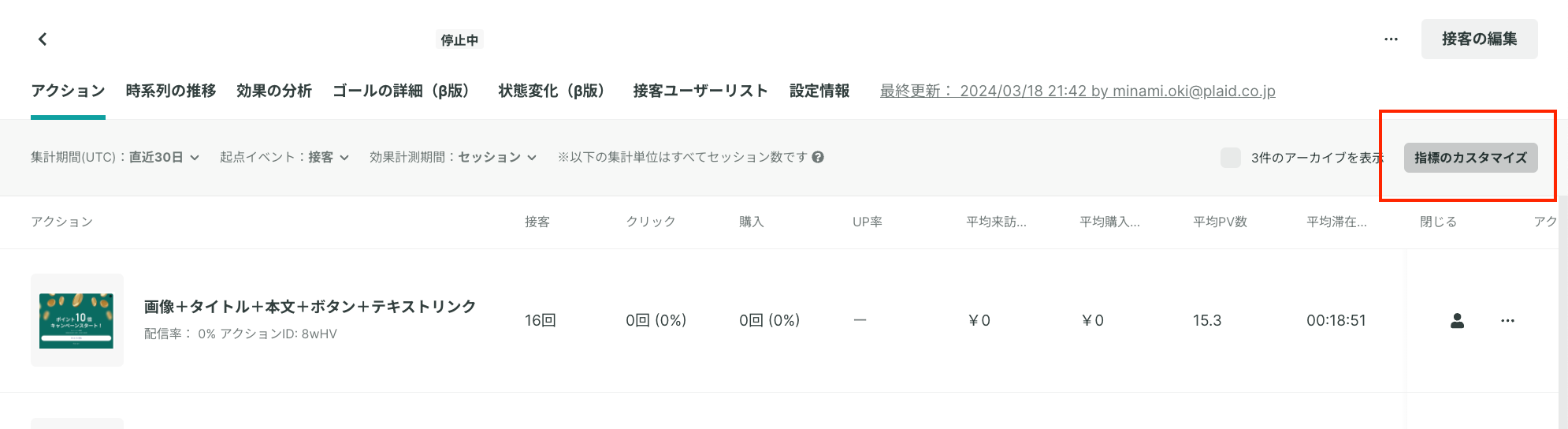
Task: Click the green campaign banner thumbnail
Action: click(x=76, y=320)
